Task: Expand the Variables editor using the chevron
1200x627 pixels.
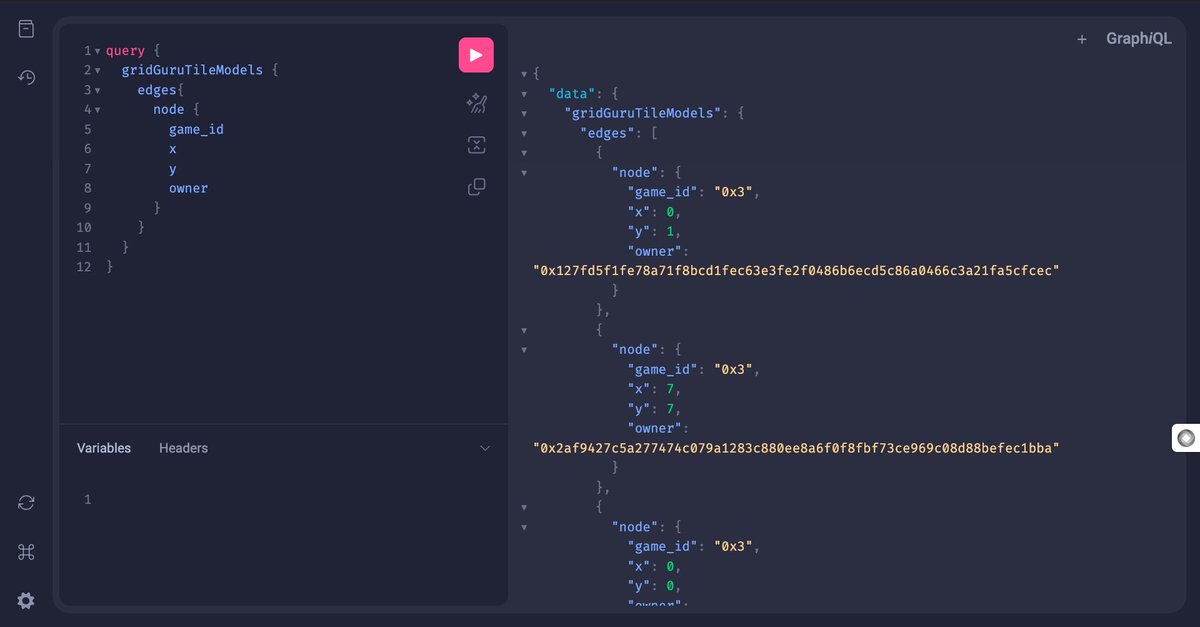Action: click(x=486, y=449)
